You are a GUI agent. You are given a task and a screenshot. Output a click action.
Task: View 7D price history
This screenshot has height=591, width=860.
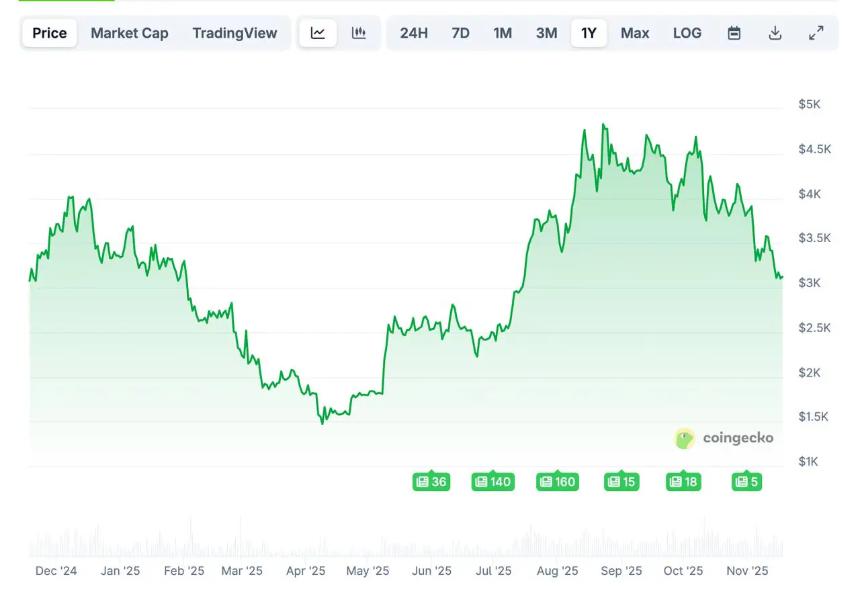[x=460, y=33]
